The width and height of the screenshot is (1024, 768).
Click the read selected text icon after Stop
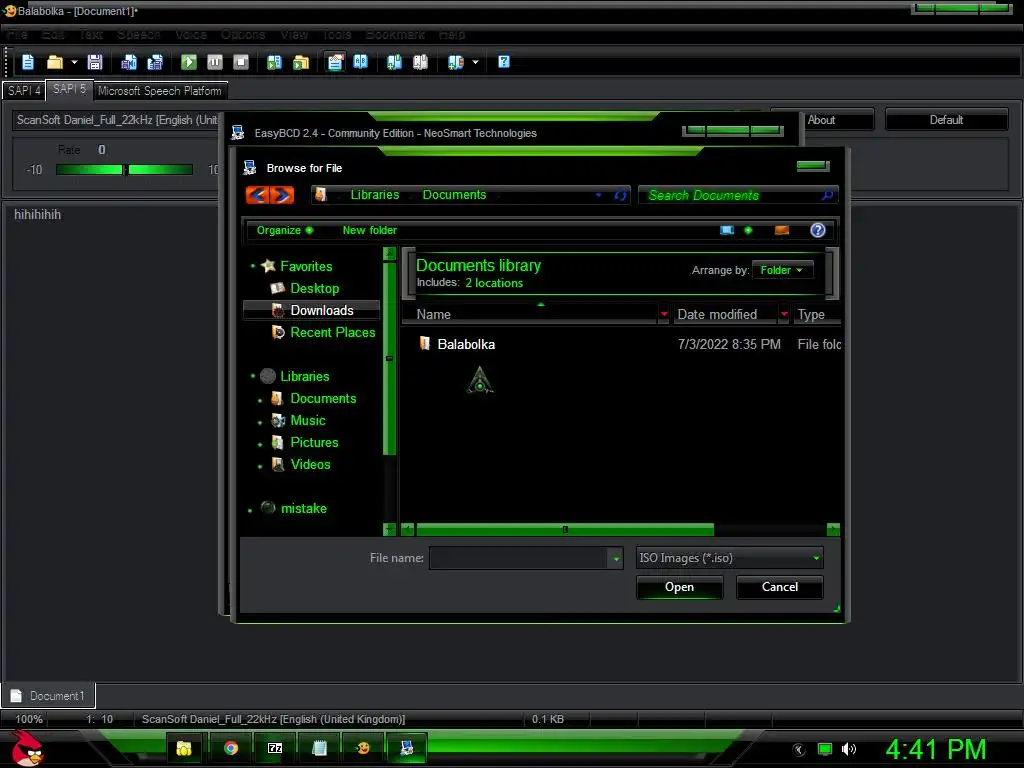(x=274, y=62)
